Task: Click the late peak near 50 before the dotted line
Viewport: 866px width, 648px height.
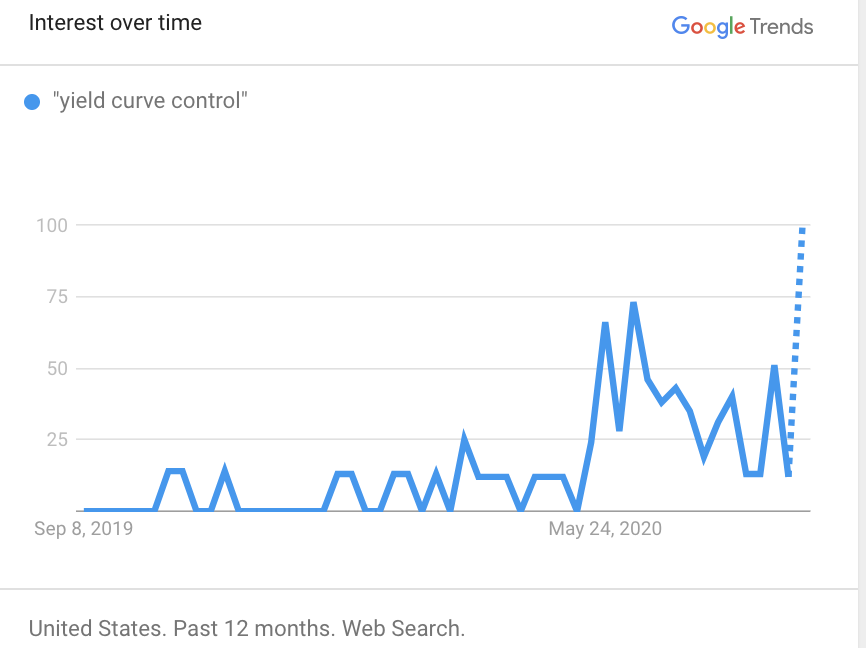Action: click(774, 368)
